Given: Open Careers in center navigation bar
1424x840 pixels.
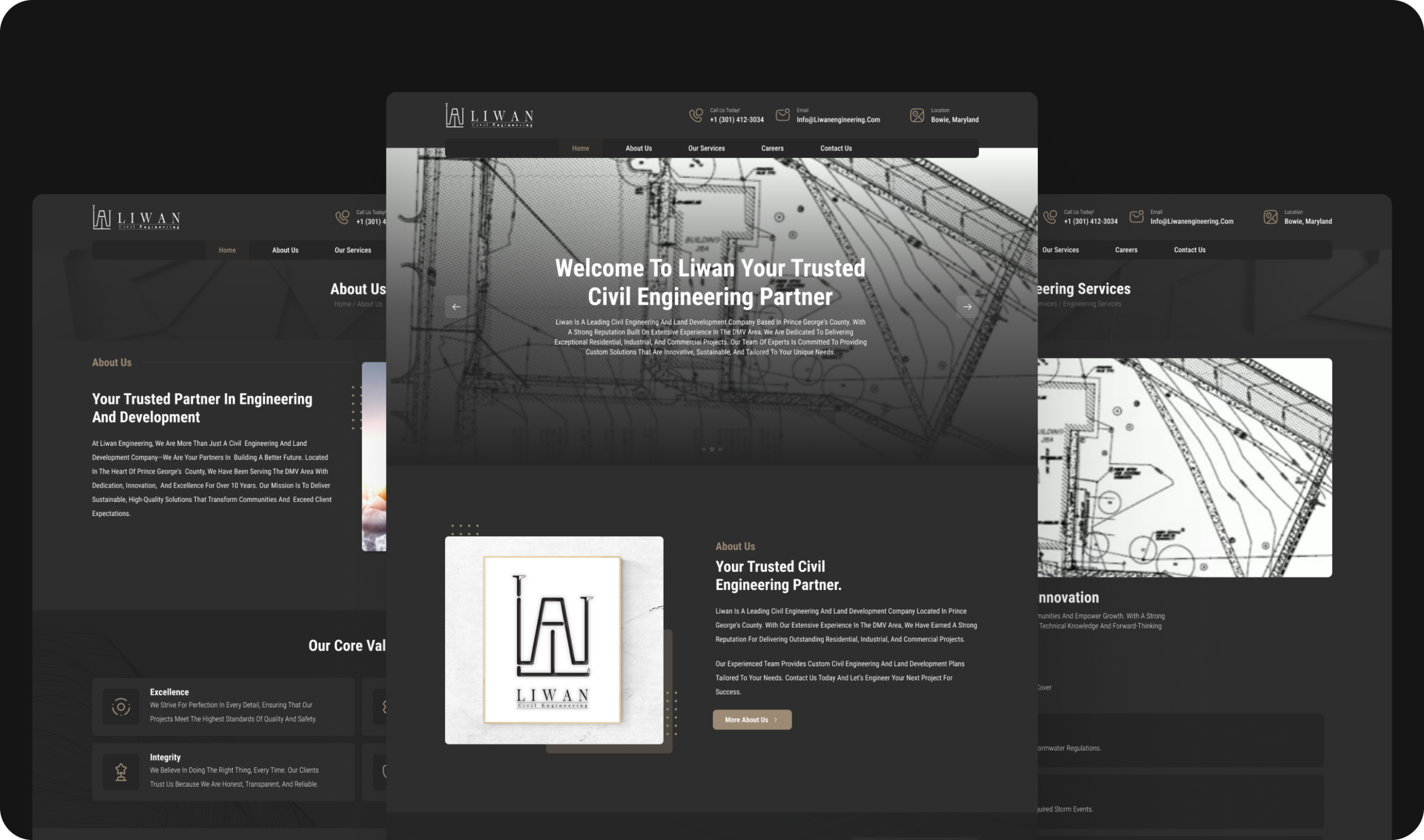Looking at the screenshot, I should pos(772,148).
